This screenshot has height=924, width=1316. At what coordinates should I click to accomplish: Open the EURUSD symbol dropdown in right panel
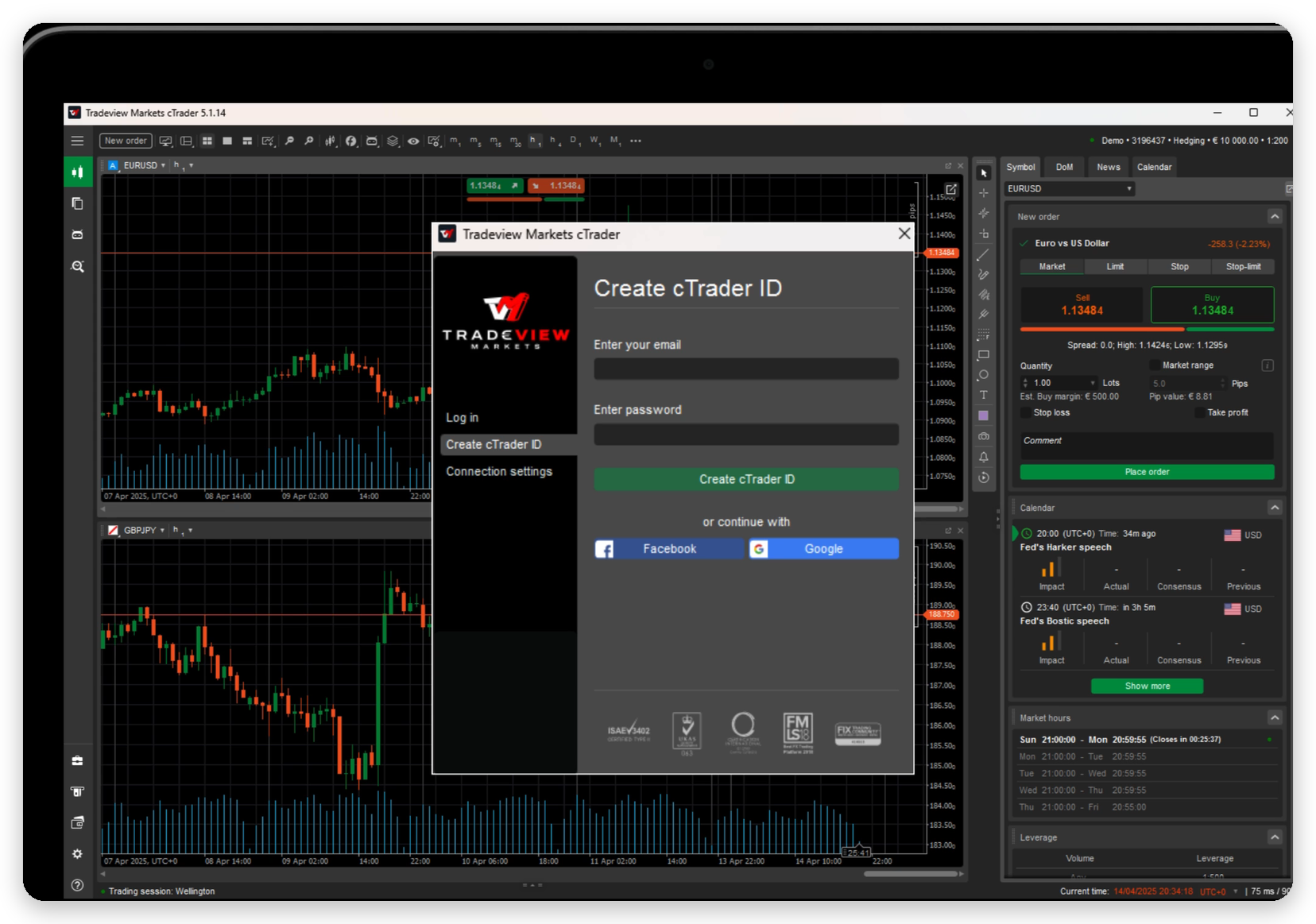coord(1069,188)
